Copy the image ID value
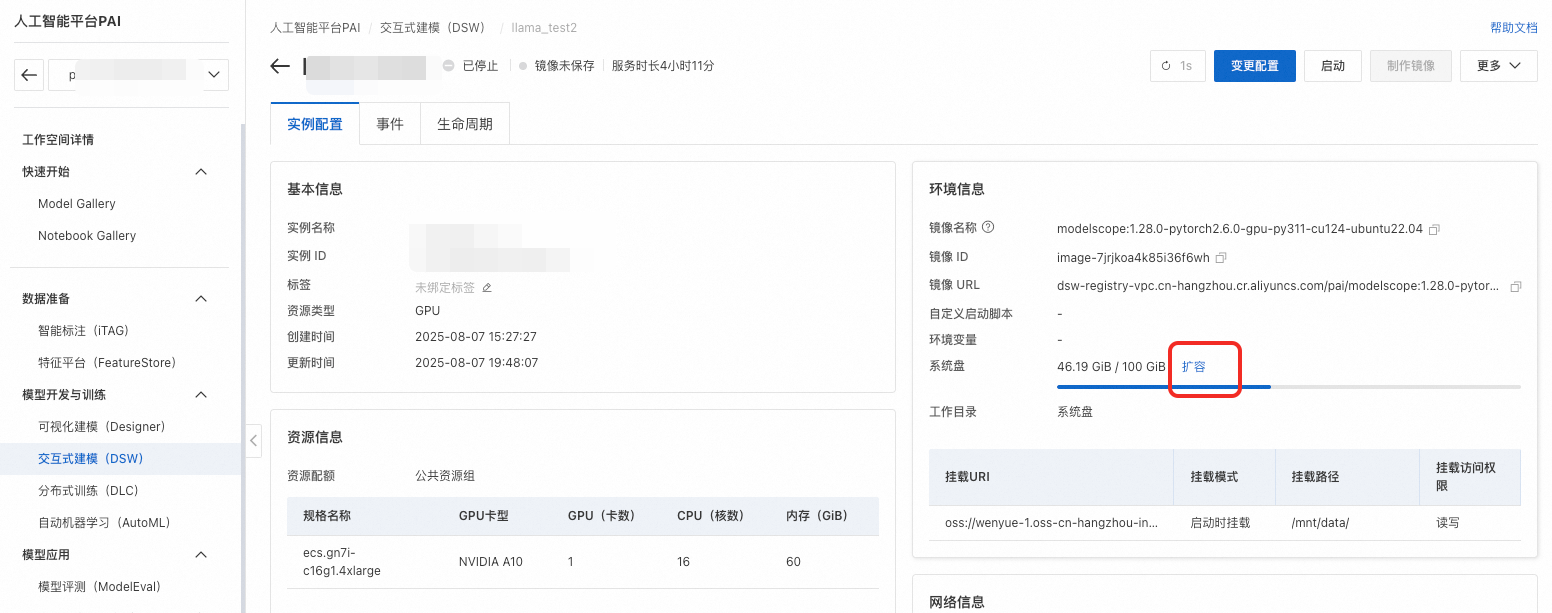Screen dimensions: 1552x613 (x=1220, y=258)
